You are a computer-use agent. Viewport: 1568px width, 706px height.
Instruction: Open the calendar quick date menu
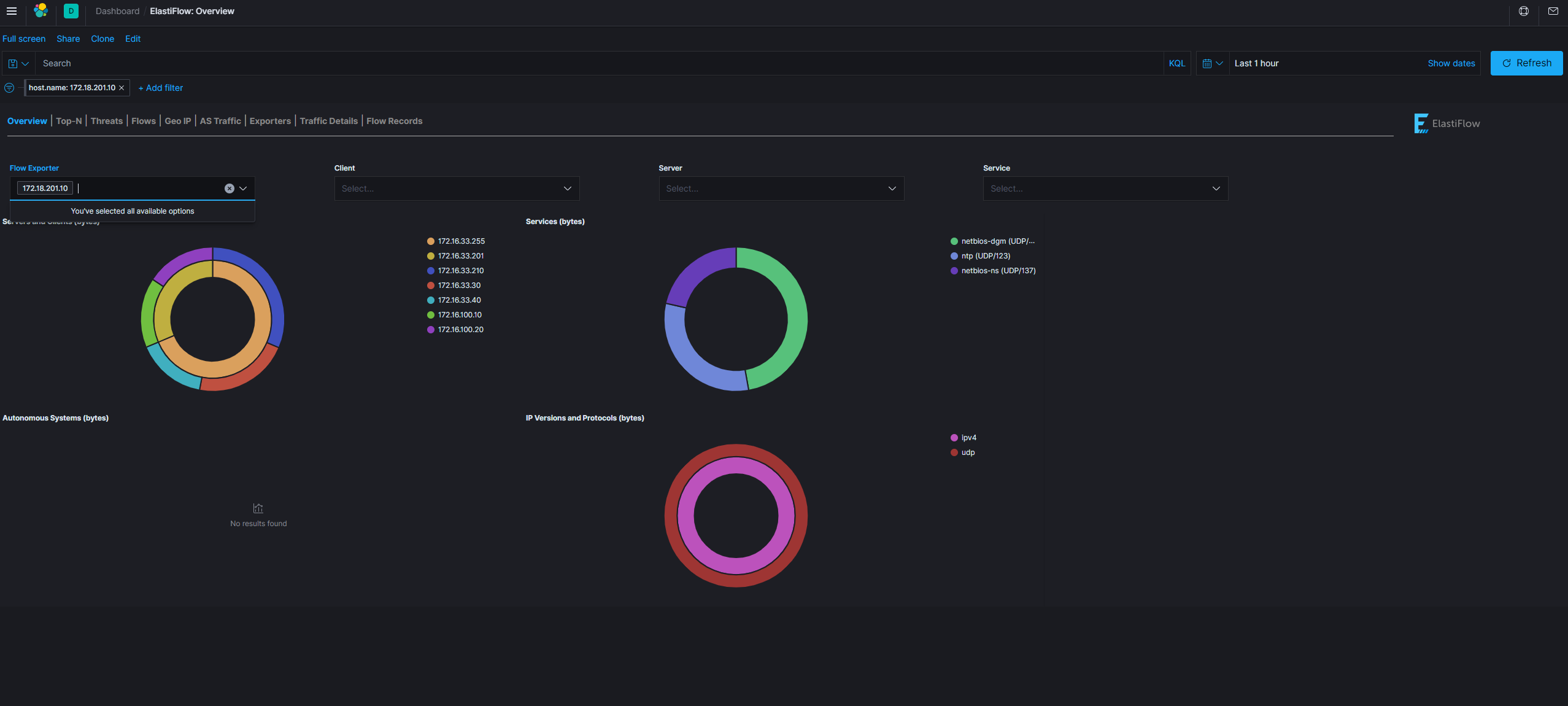(x=1212, y=63)
